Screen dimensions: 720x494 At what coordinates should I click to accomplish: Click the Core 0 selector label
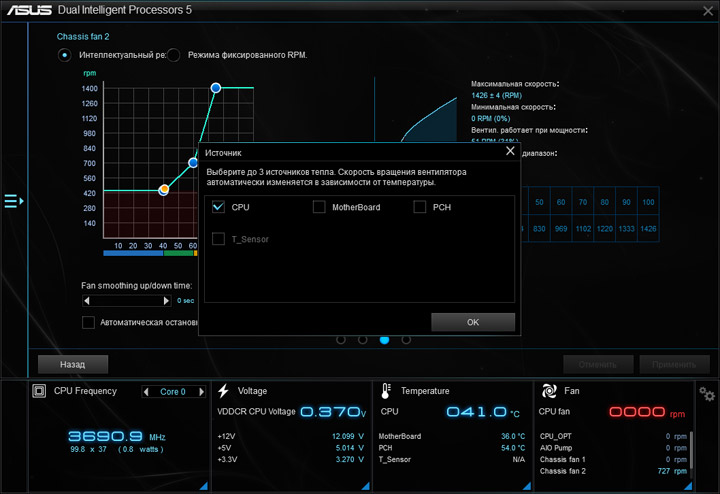click(x=173, y=392)
